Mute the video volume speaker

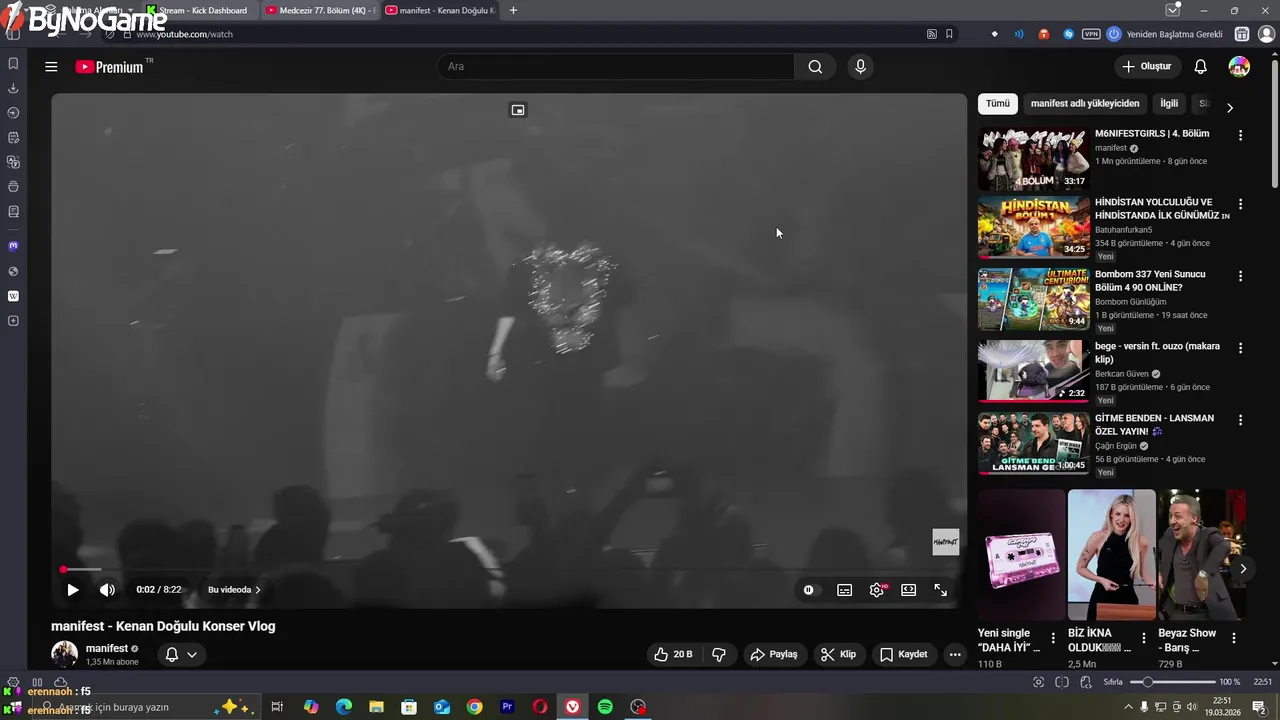click(107, 590)
